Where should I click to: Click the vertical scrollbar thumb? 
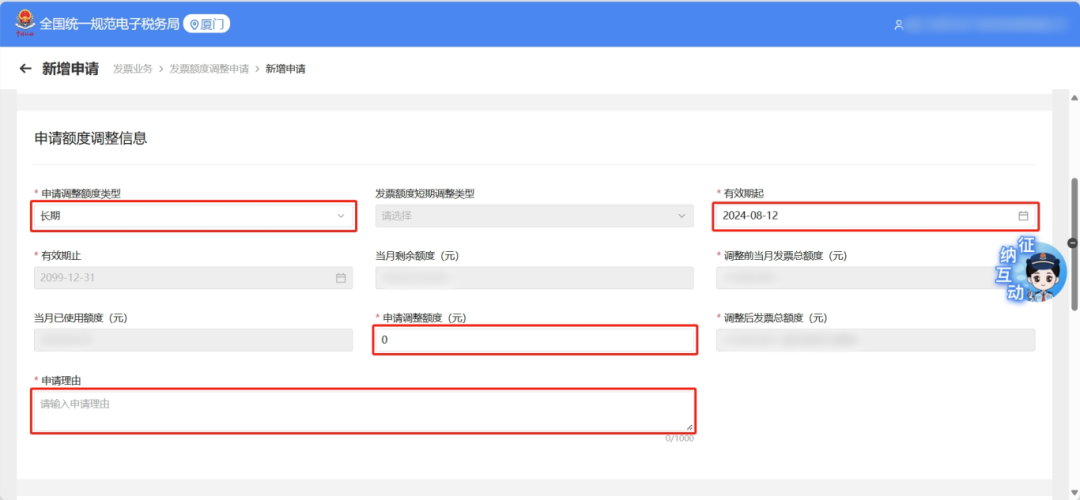[1074, 243]
